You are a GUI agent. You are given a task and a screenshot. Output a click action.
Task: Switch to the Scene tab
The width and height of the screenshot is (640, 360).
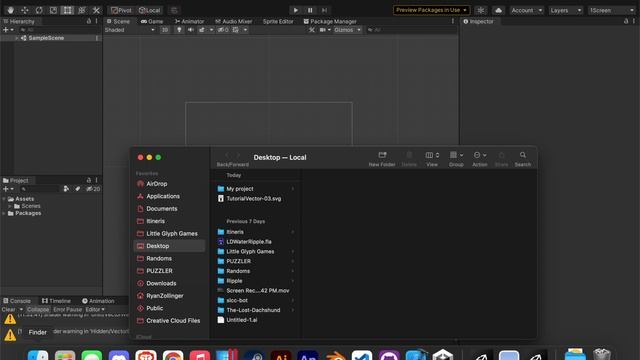point(118,21)
